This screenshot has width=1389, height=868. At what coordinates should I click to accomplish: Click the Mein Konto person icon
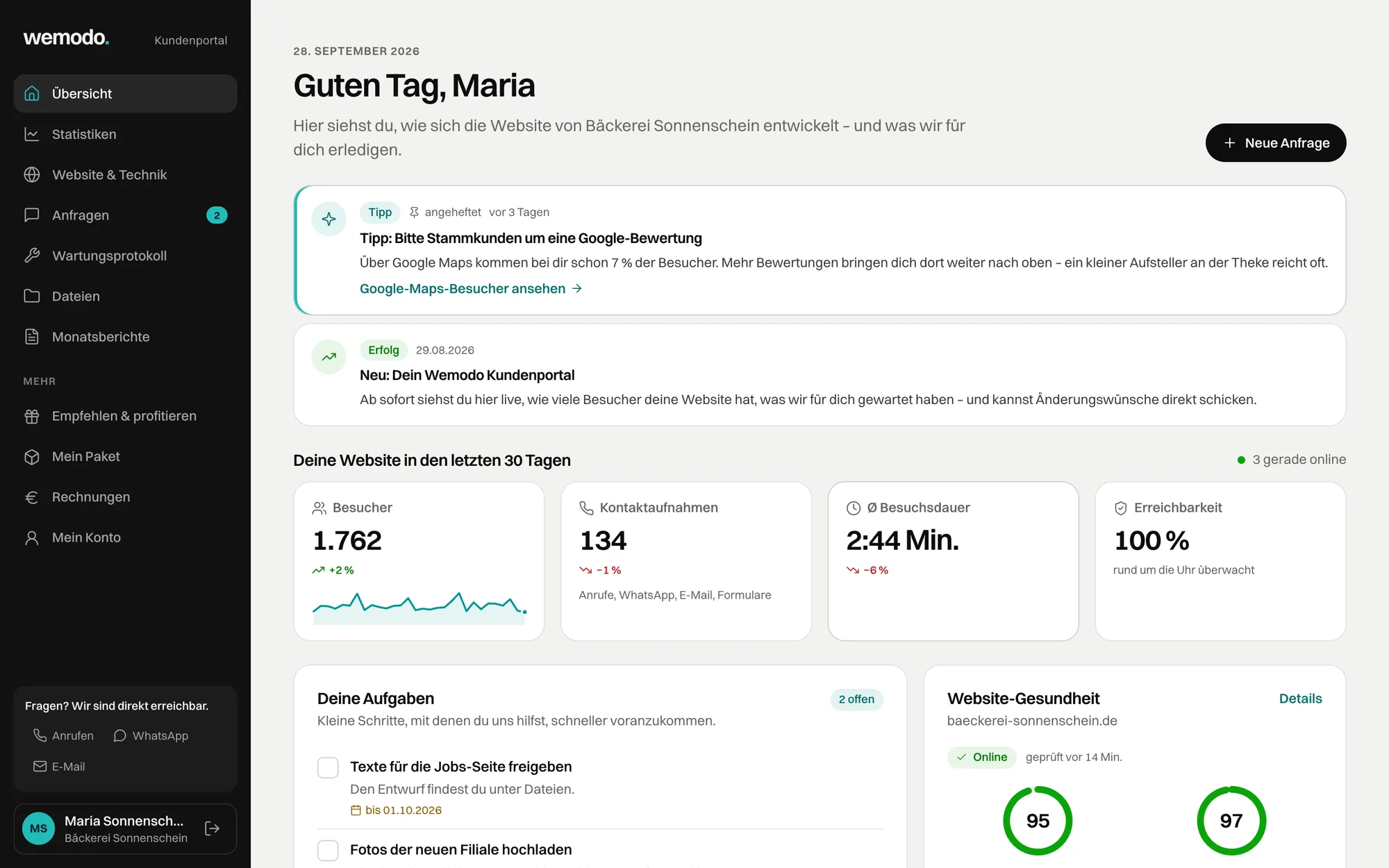[32, 537]
